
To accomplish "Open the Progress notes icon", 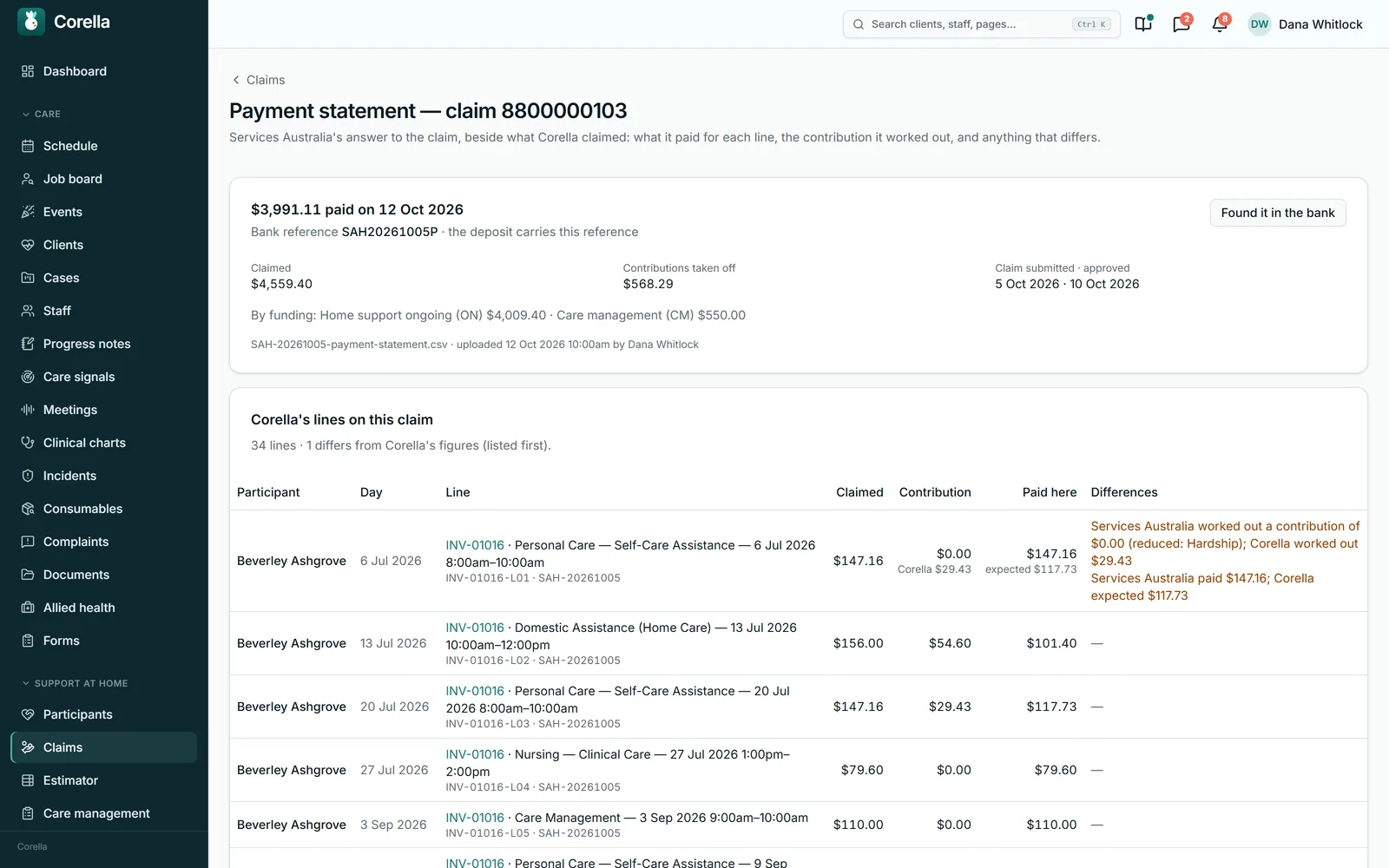I will coord(28,344).
